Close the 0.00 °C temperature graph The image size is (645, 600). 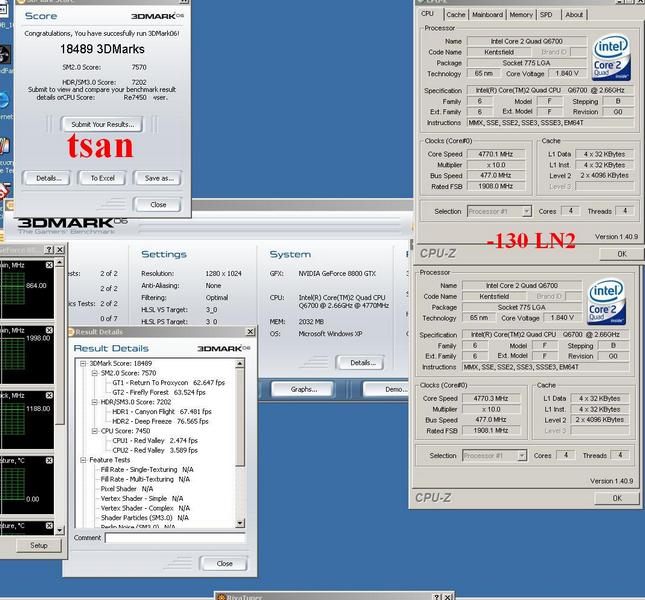pyautogui.click(x=49, y=461)
